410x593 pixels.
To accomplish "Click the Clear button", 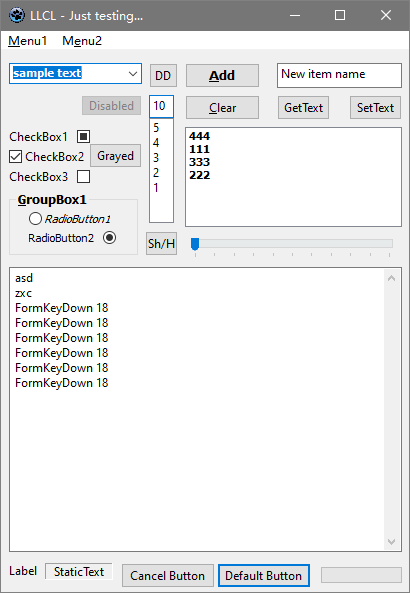I will point(222,107).
